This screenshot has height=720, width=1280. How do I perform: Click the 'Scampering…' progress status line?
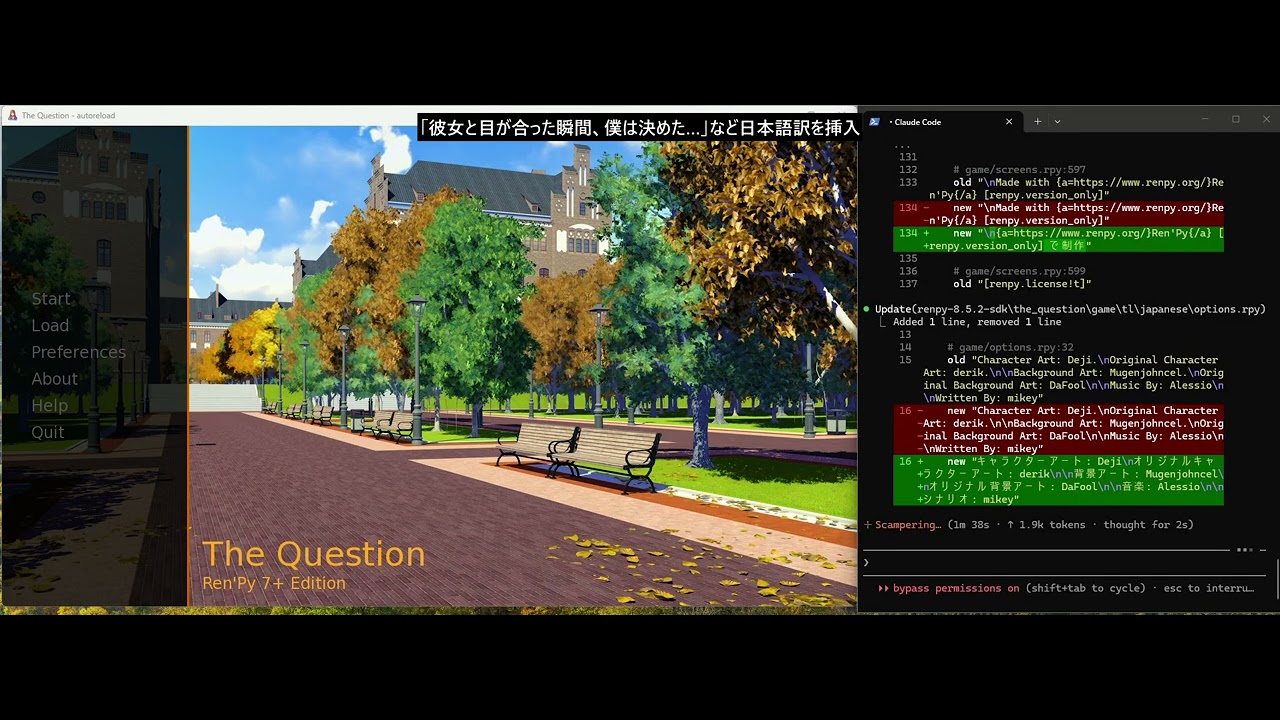1028,524
